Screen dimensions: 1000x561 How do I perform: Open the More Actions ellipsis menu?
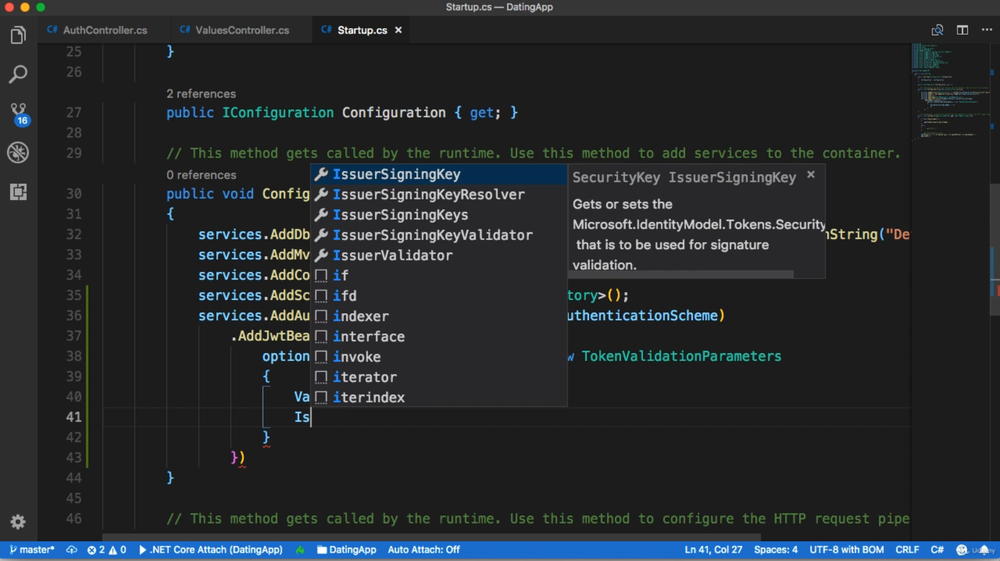986,30
